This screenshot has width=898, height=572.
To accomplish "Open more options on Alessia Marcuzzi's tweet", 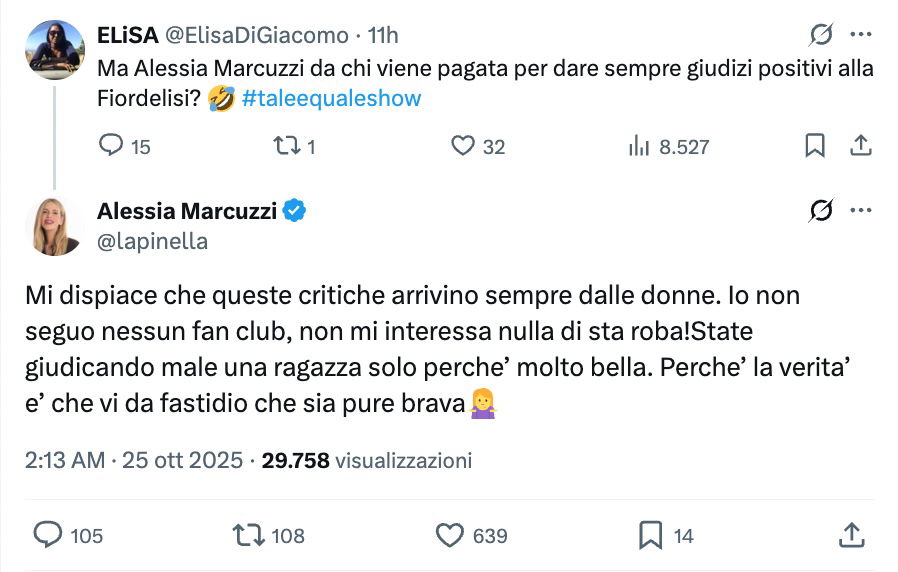I will [860, 211].
